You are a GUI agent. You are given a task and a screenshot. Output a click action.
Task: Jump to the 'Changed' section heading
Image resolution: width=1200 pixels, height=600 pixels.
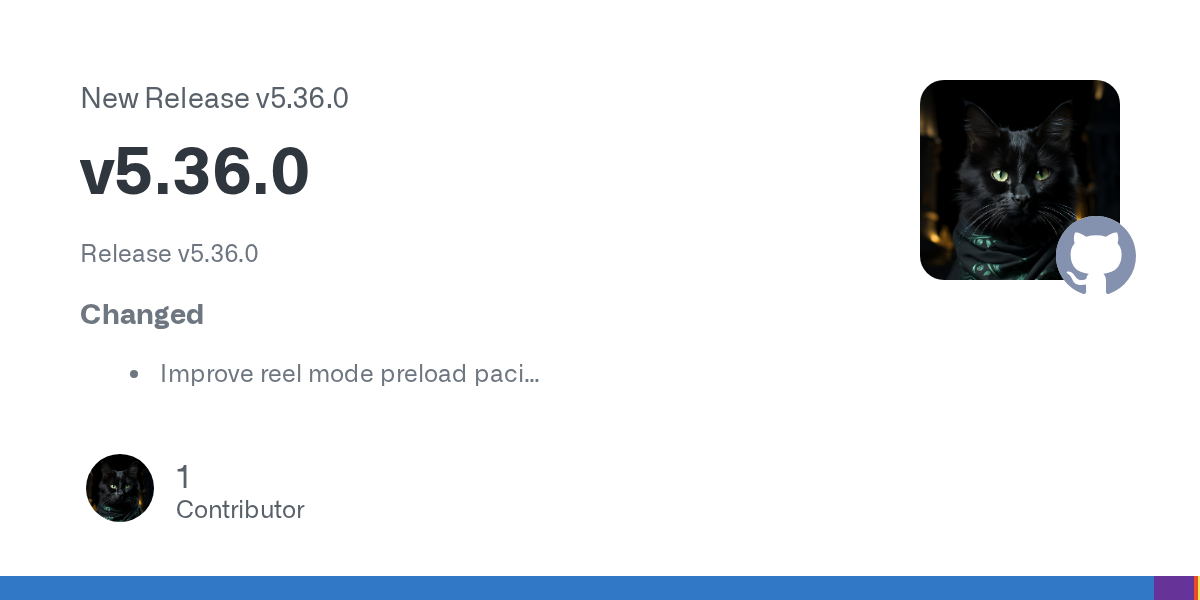[x=142, y=314]
